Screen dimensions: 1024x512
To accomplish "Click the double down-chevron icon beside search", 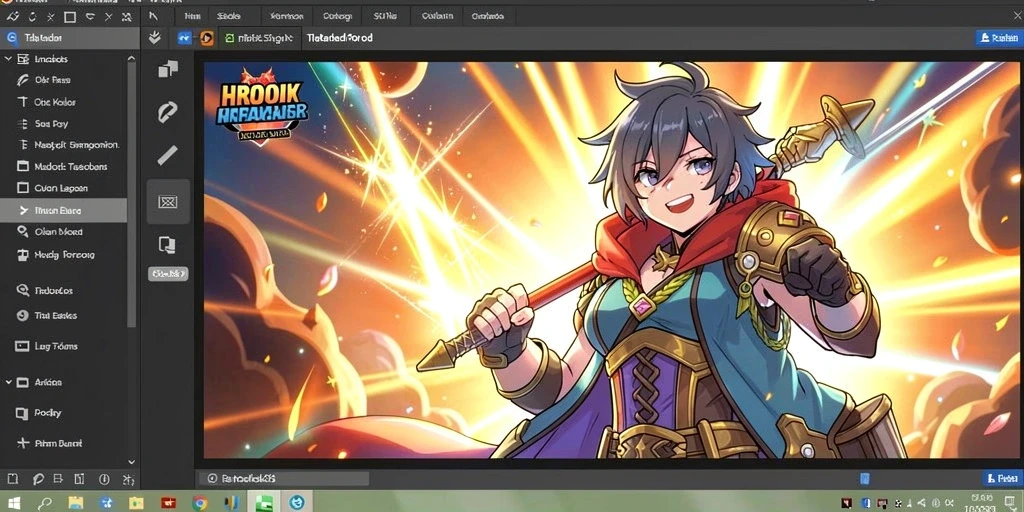I will point(155,38).
